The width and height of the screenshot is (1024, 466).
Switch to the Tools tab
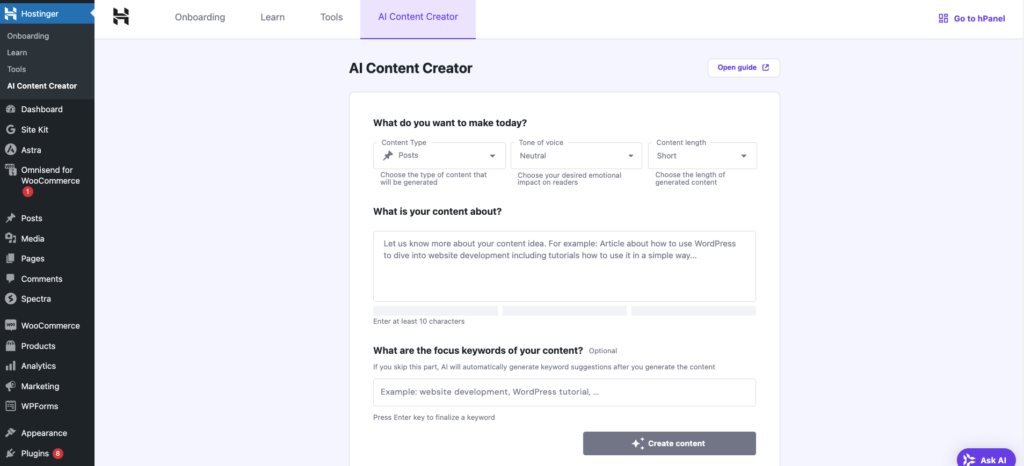[331, 18]
